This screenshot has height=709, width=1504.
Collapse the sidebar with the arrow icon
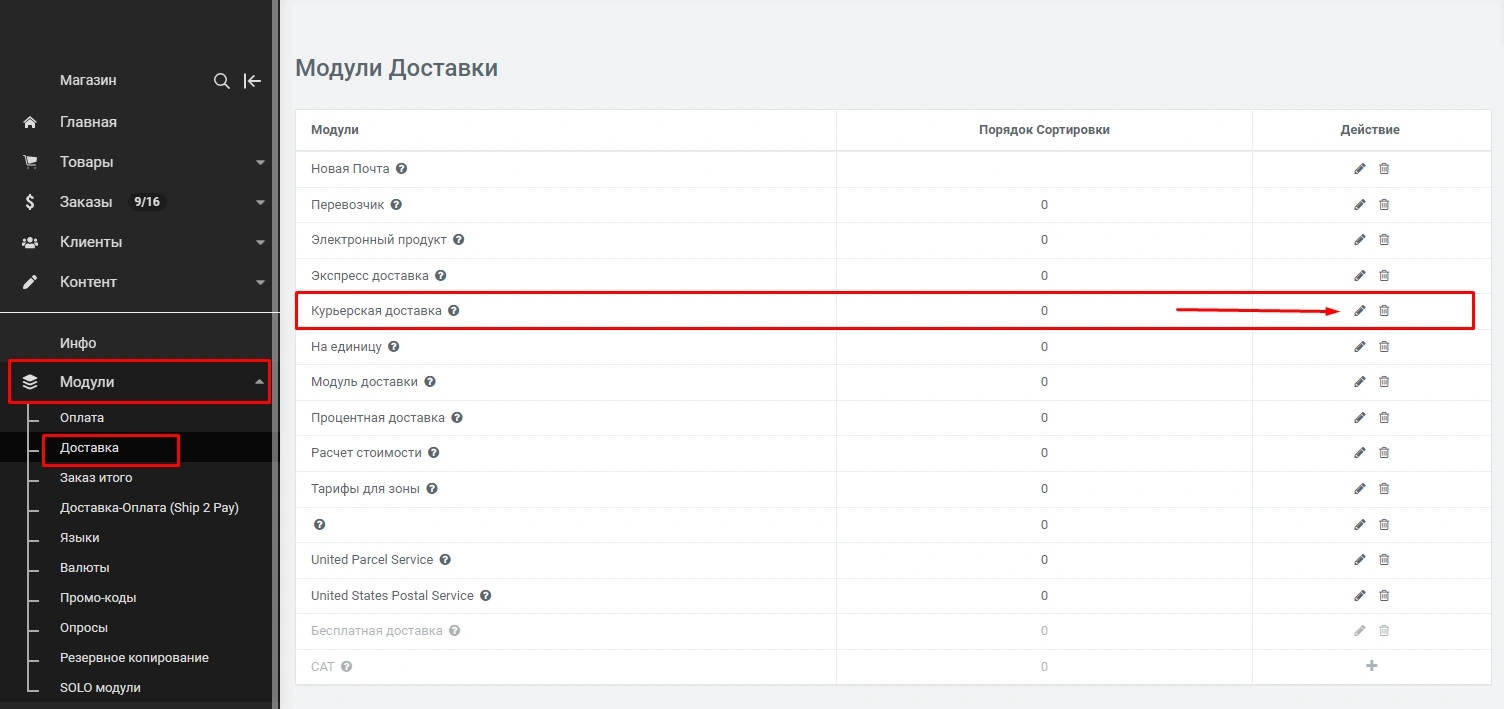252,81
